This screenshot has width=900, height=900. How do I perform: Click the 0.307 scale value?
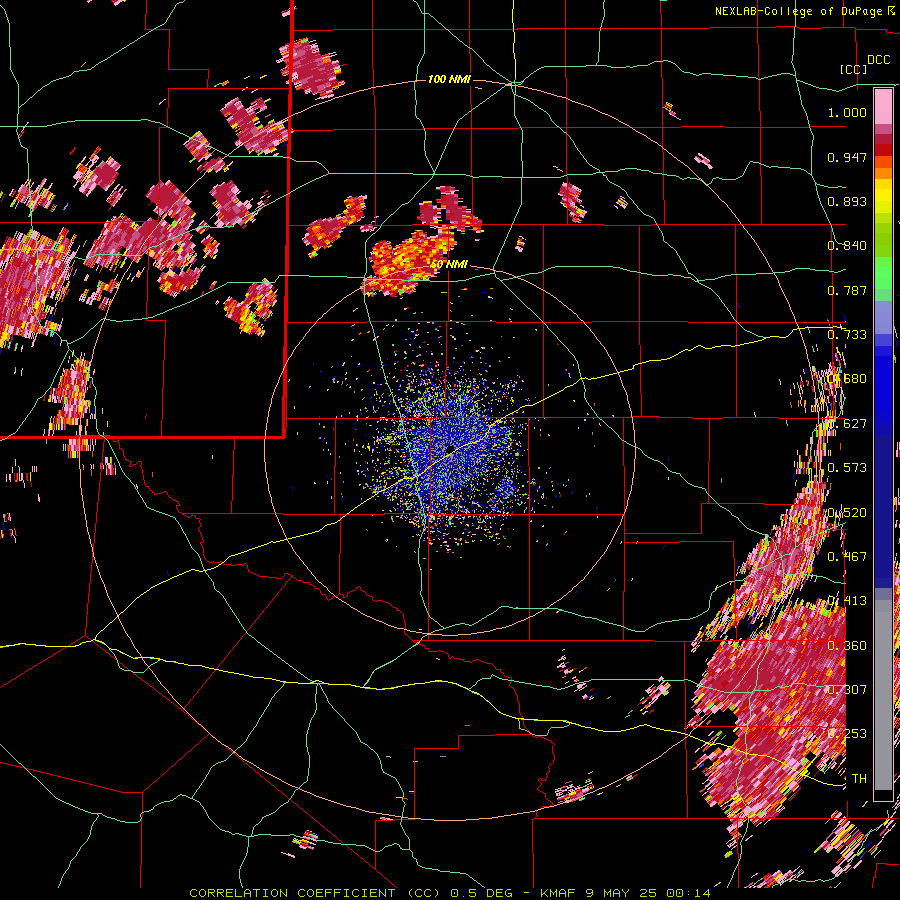(847, 690)
